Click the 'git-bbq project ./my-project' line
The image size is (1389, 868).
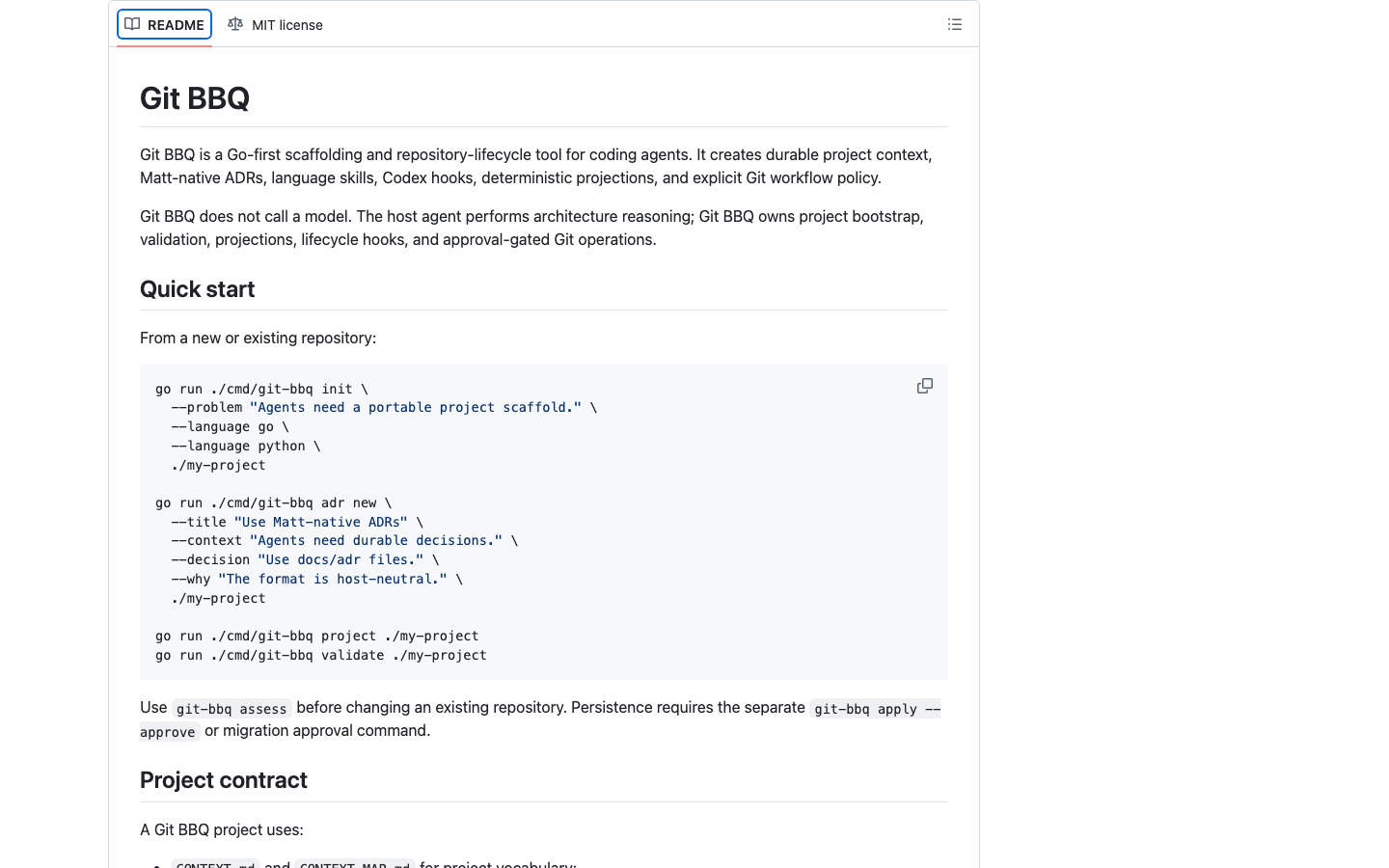click(x=317, y=636)
